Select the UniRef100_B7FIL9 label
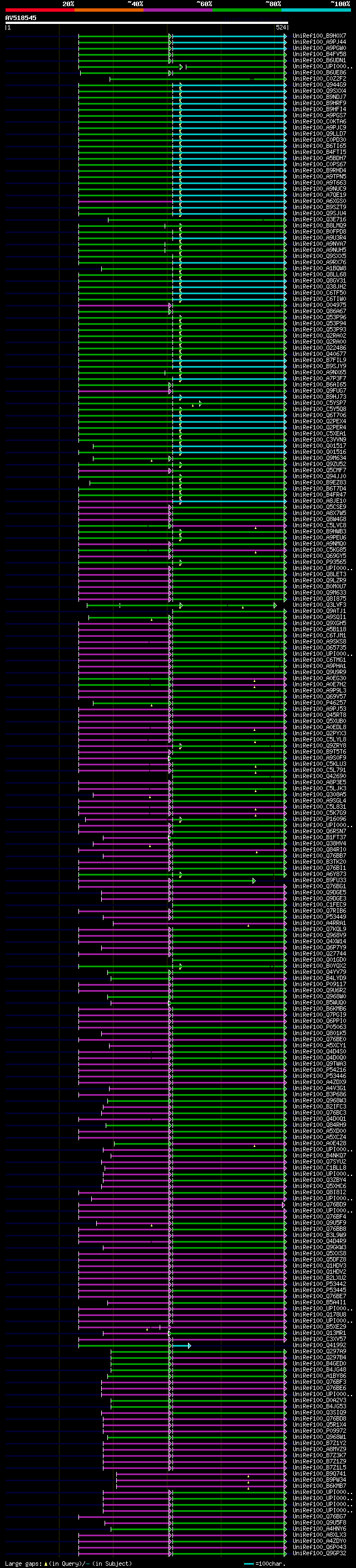This screenshot has height=1568, width=356. (319, 360)
